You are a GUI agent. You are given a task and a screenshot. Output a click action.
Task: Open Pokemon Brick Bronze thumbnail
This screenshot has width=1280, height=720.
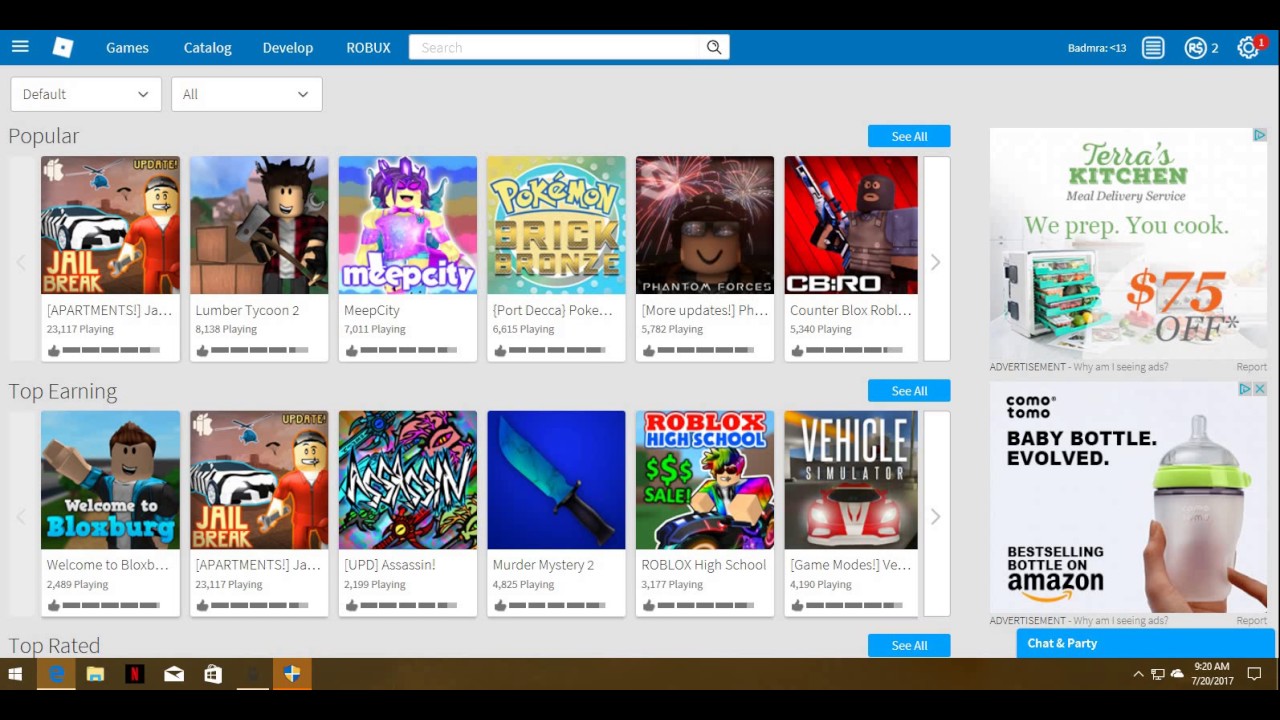(556, 225)
